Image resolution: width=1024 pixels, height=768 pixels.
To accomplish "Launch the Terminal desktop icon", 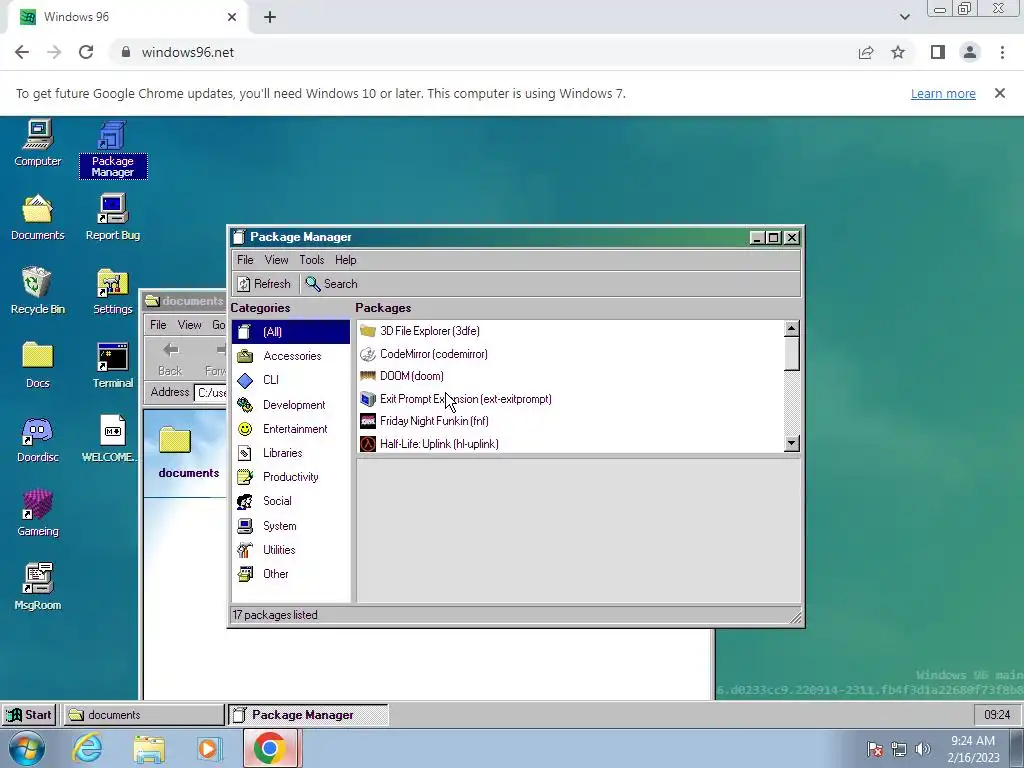I will 112,365.
